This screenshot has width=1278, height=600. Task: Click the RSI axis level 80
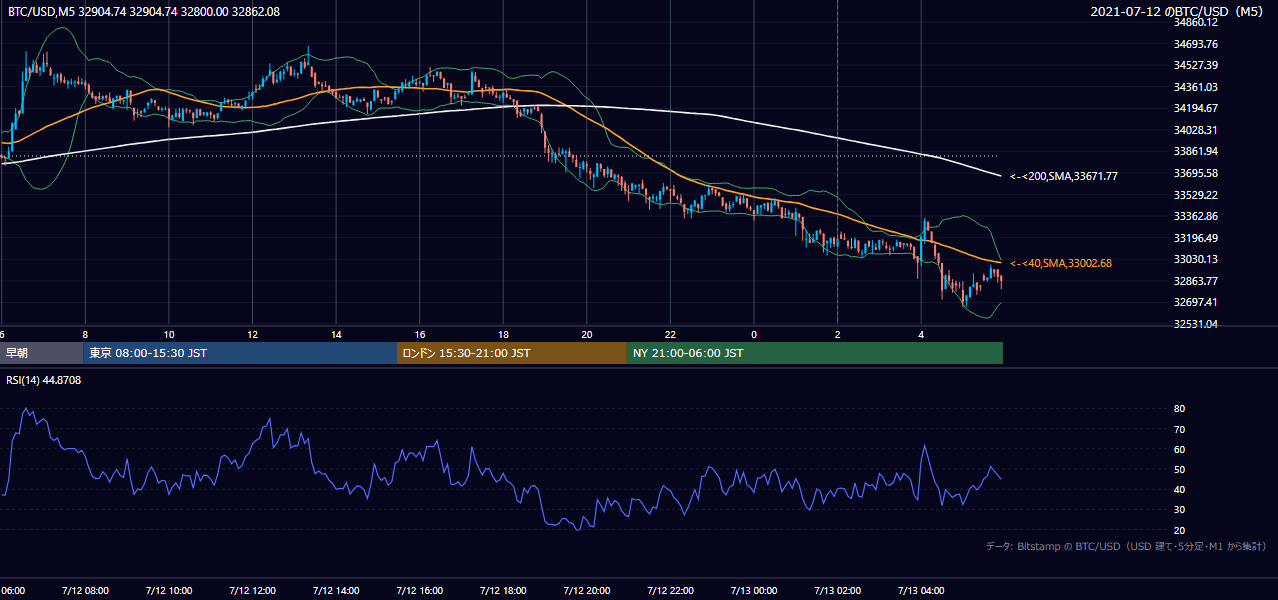point(1179,409)
